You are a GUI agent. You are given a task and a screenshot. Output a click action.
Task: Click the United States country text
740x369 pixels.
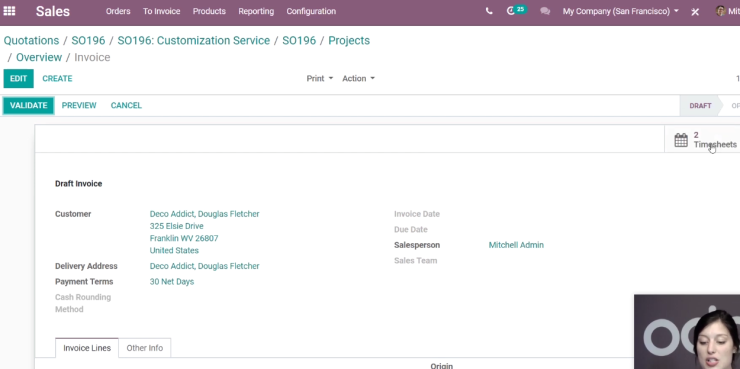pos(174,251)
